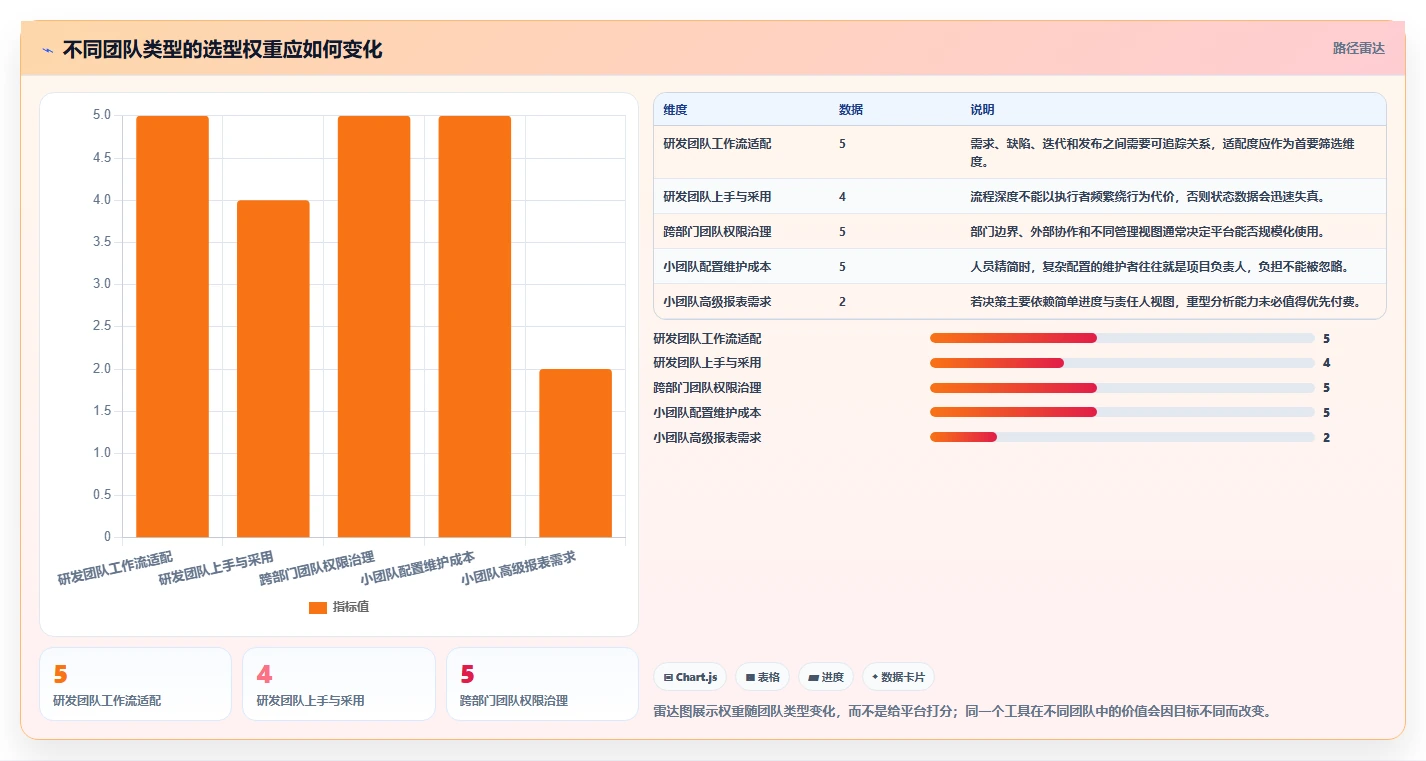Select the chart bar for 研发团队工作流适配
This screenshot has height=761, width=1426.
[x=173, y=326]
